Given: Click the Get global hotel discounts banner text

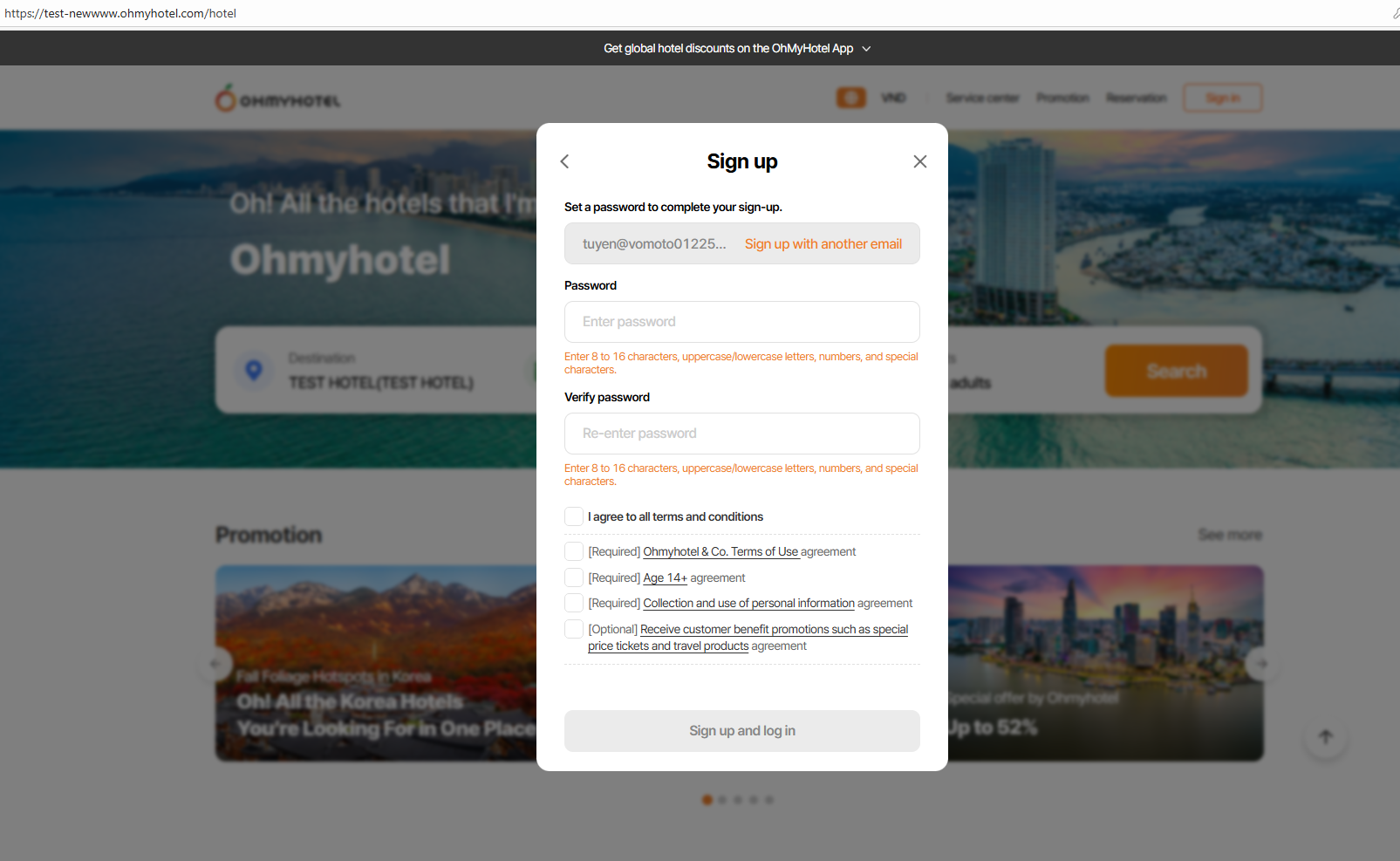Looking at the screenshot, I should 728,49.
